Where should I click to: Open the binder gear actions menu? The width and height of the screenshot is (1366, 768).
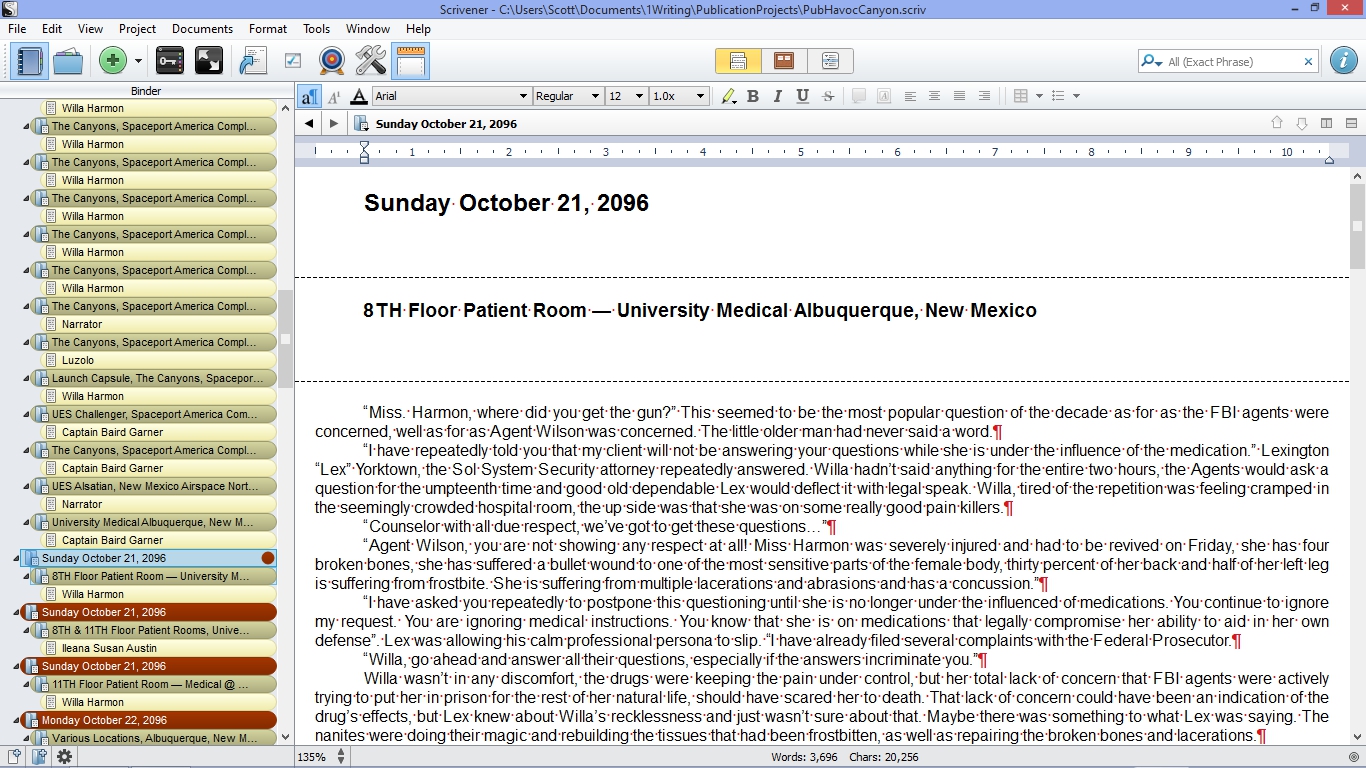[x=64, y=757]
